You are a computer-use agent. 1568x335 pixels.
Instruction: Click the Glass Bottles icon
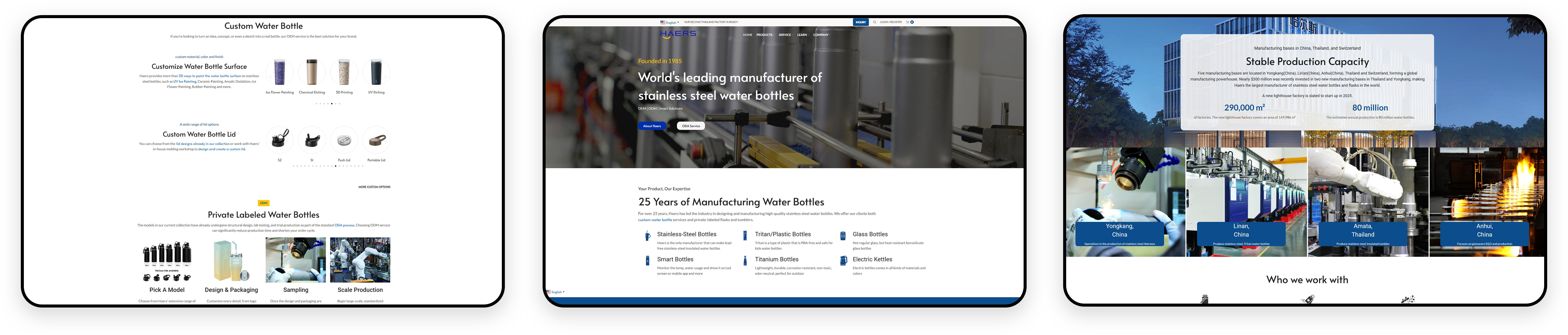843,236
